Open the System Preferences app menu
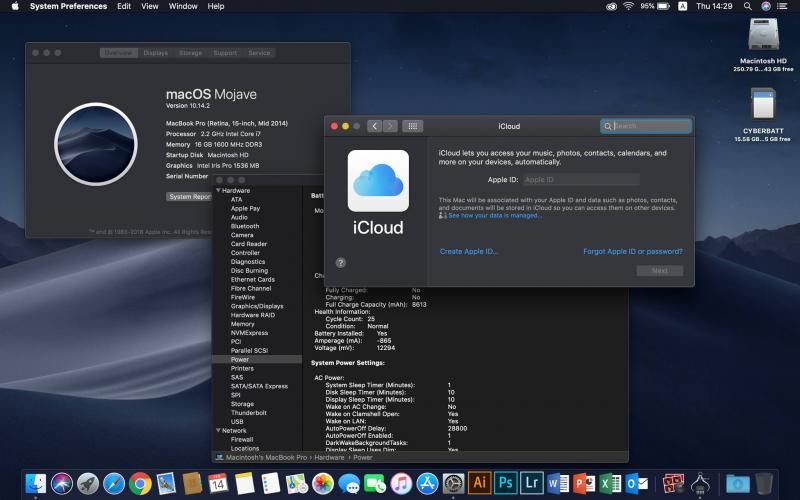Screen dimensions: 800x500 pyautogui.click(x=68, y=6)
